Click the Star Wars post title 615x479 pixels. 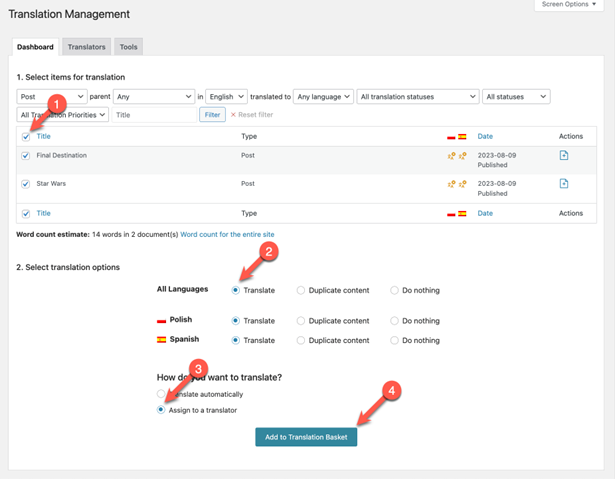[51, 184]
